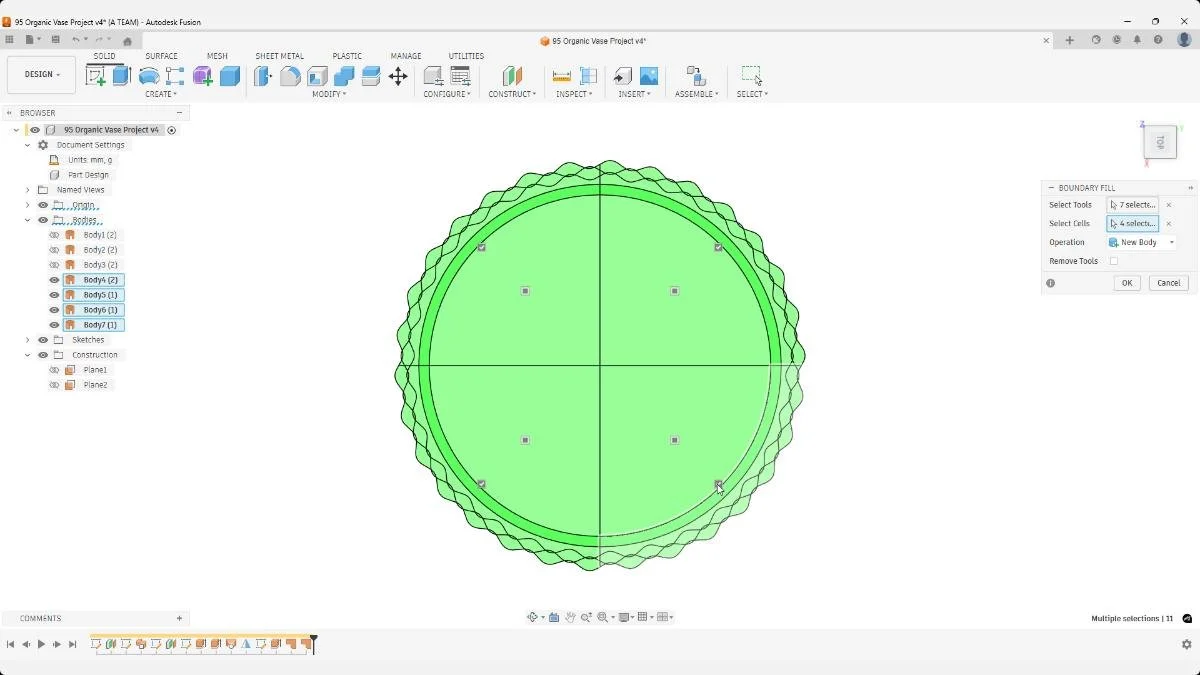The width and height of the screenshot is (1200, 675).
Task: Enable the Remove Tools checkbox
Action: [x=1114, y=260]
